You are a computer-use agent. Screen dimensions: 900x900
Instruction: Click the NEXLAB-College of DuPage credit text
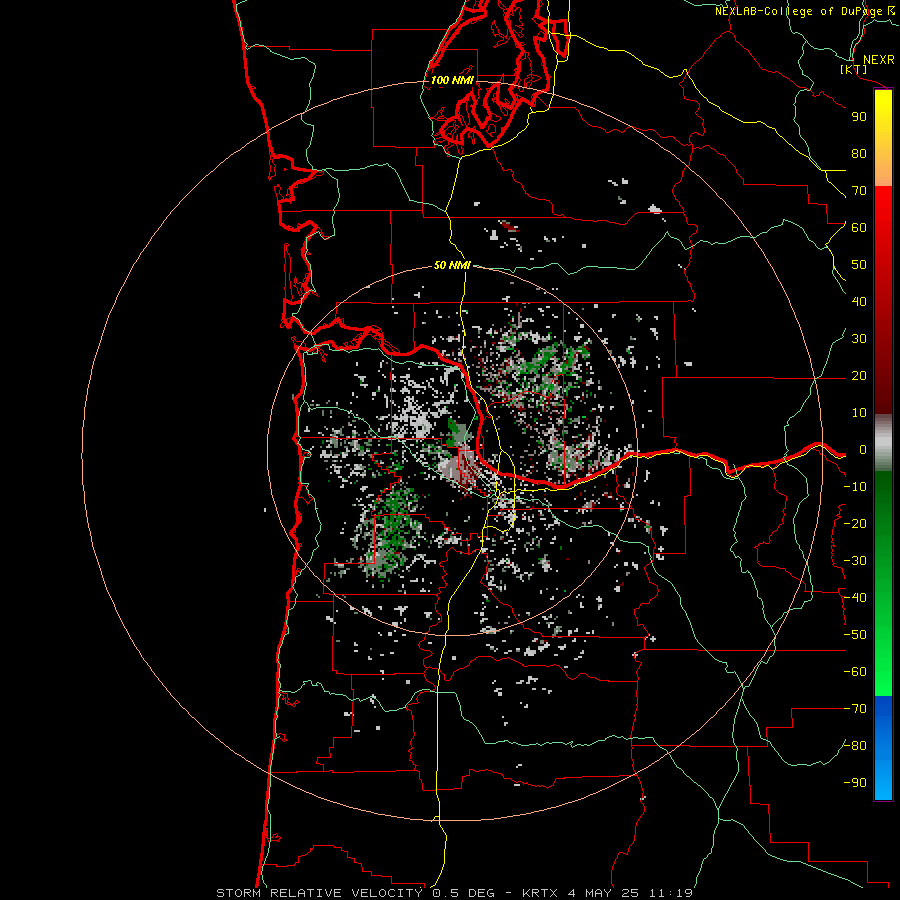(x=799, y=11)
